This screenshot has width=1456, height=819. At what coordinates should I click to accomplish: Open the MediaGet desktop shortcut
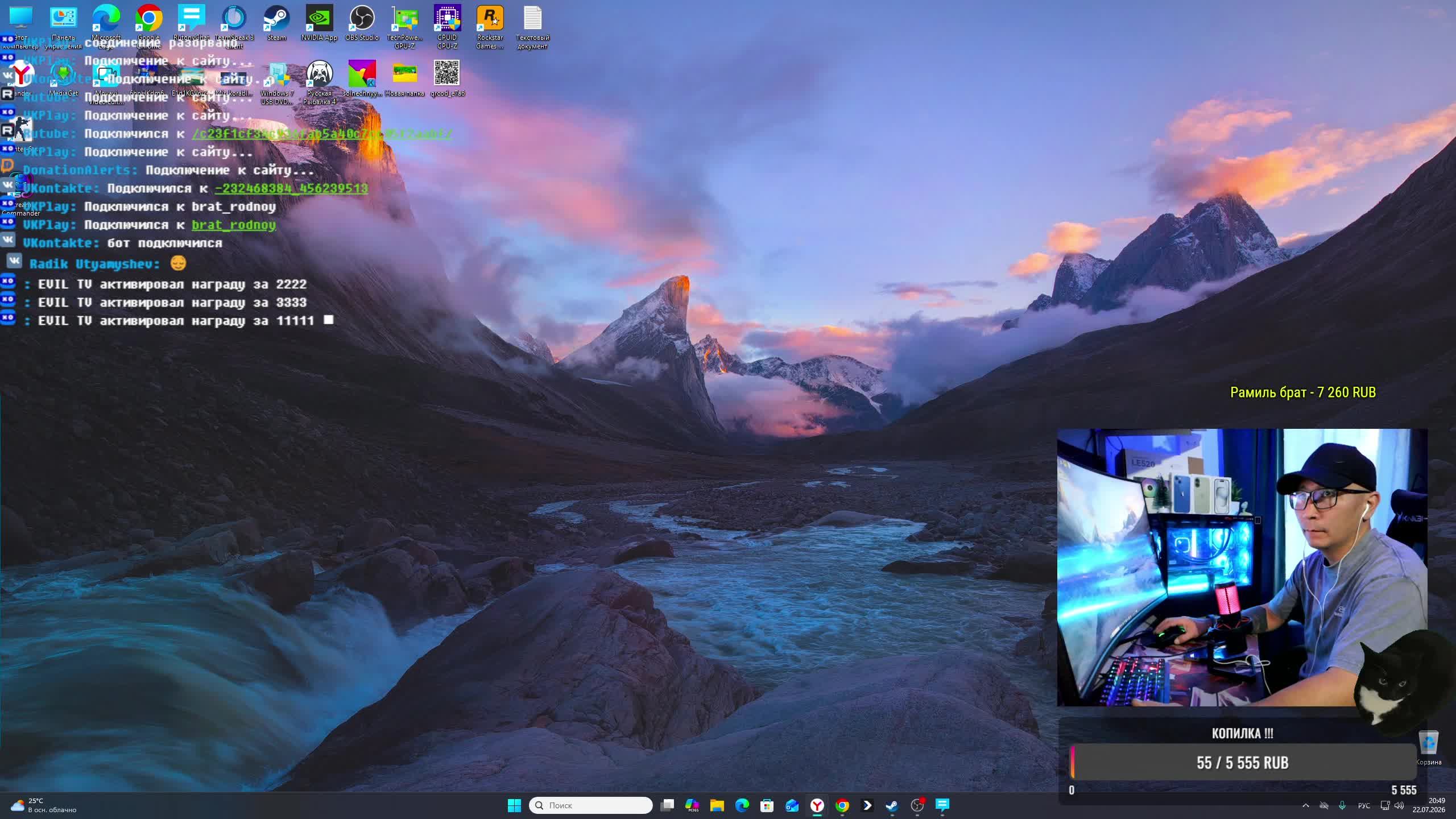click(63, 77)
